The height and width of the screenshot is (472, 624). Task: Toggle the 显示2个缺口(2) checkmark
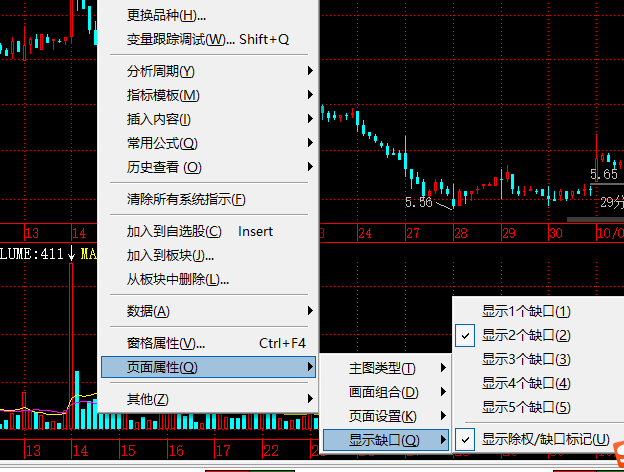tap(465, 335)
